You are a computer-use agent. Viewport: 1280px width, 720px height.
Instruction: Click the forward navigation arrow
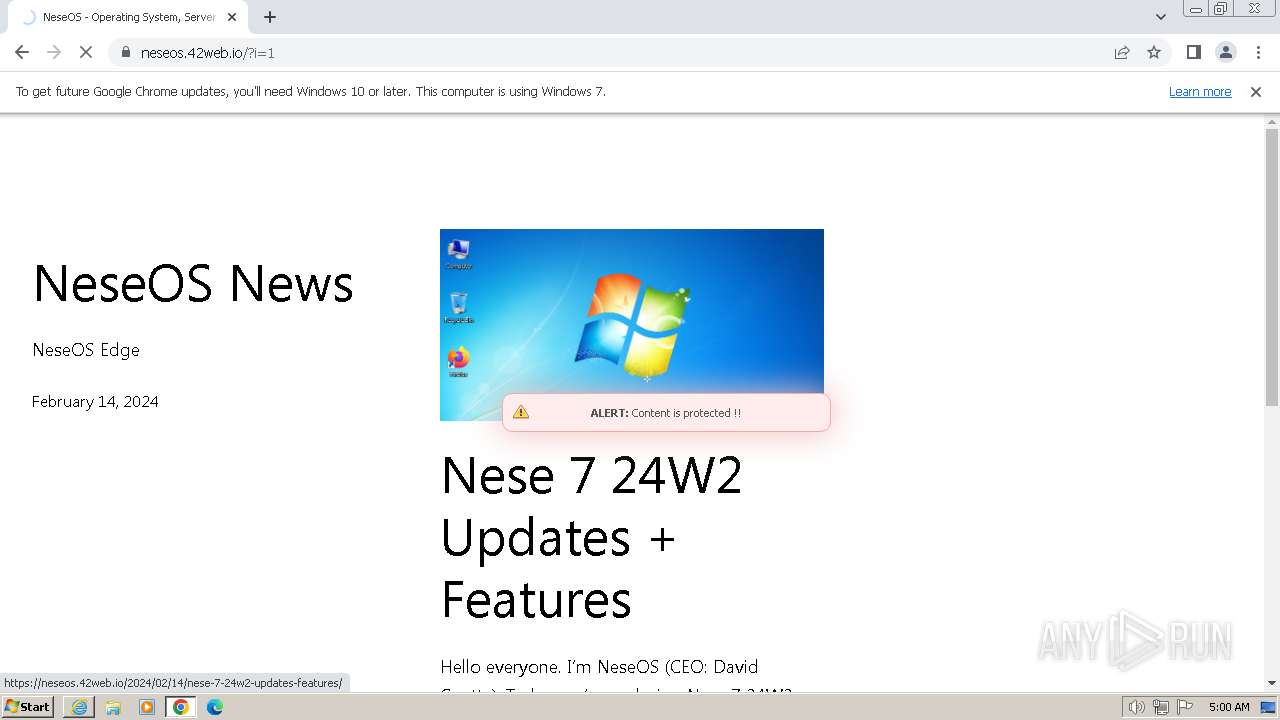coord(54,52)
